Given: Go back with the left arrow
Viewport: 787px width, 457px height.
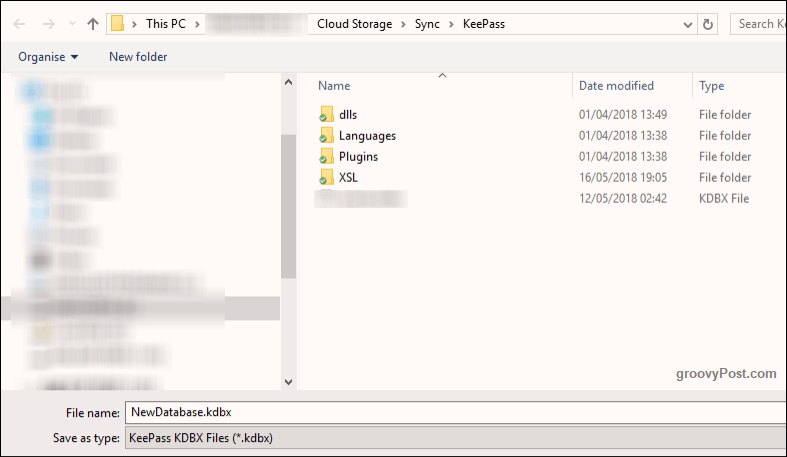Looking at the screenshot, I should 19,24.
